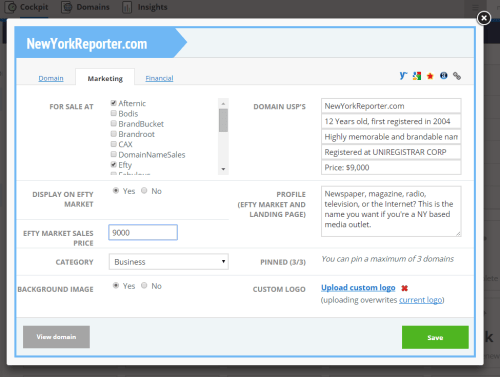Click the 'DOMAIN USP'S' label
The width and height of the screenshot is (500, 377).
coord(279,107)
